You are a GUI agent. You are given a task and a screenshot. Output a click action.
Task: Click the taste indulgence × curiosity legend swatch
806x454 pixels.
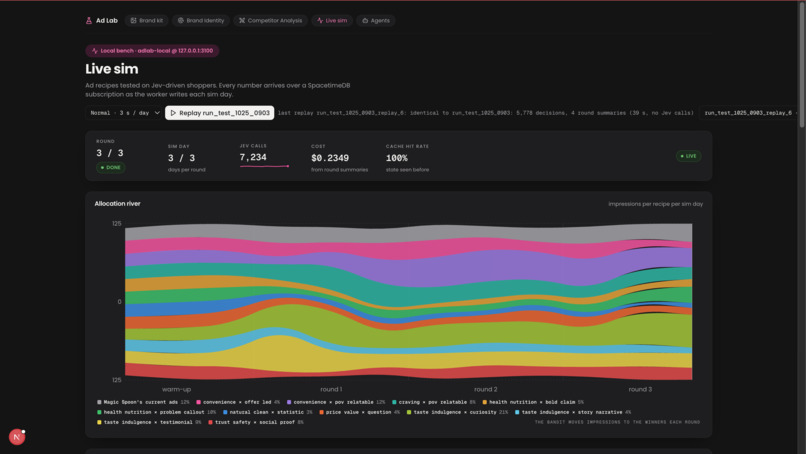[x=409, y=412]
